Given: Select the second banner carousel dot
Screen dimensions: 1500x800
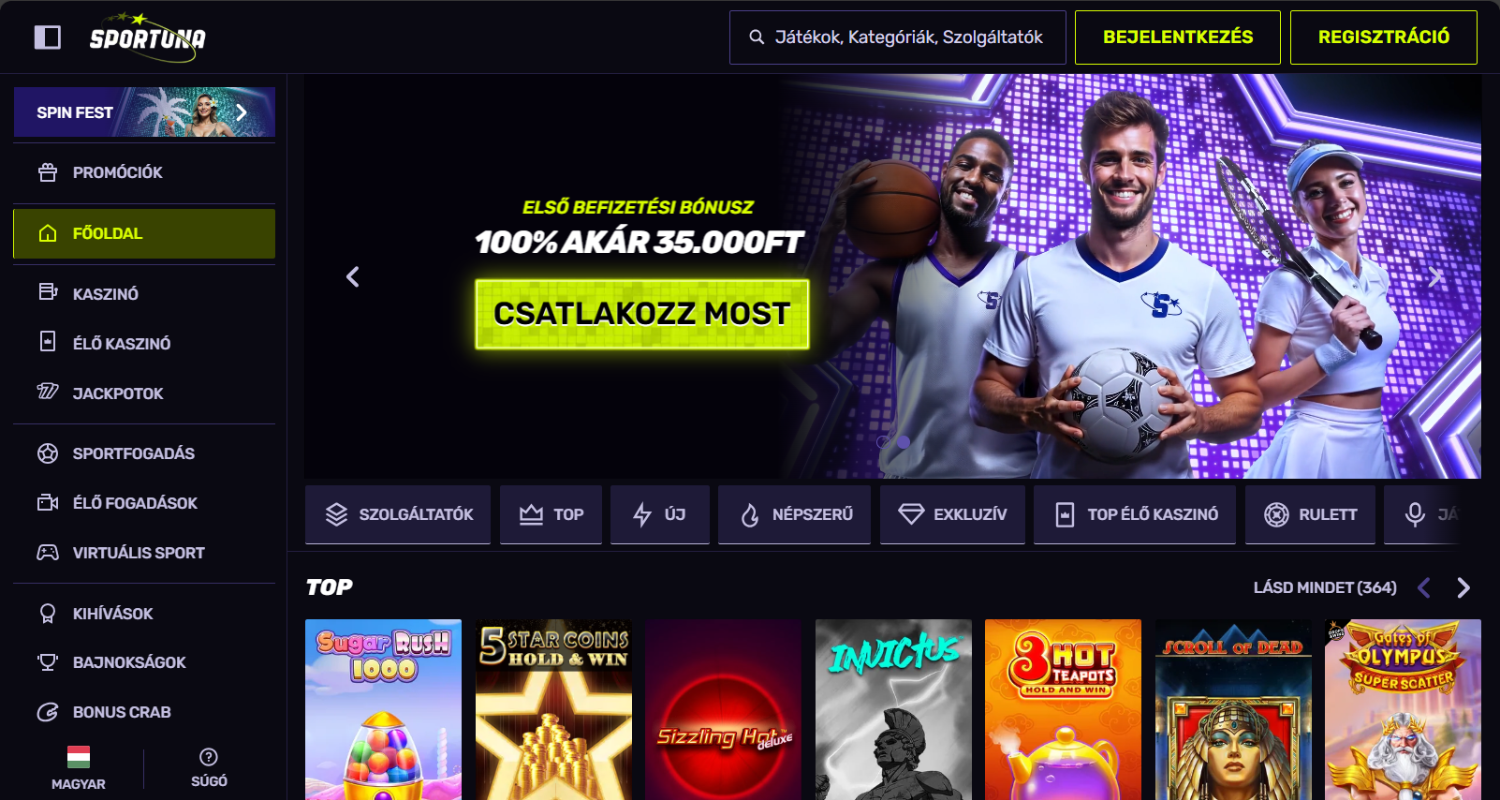Looking at the screenshot, I should click(904, 441).
